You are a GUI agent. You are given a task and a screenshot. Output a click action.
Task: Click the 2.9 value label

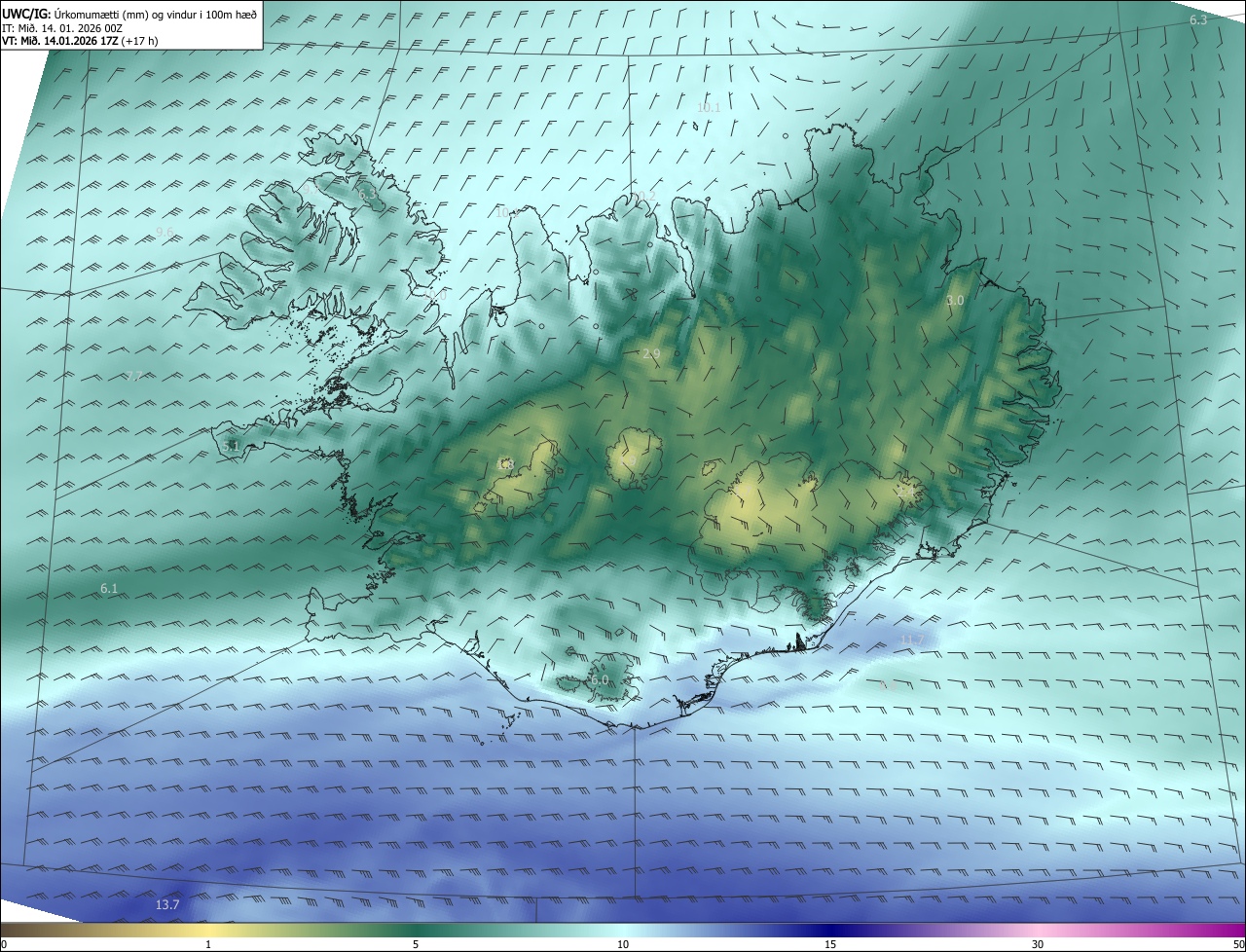pyautogui.click(x=651, y=353)
